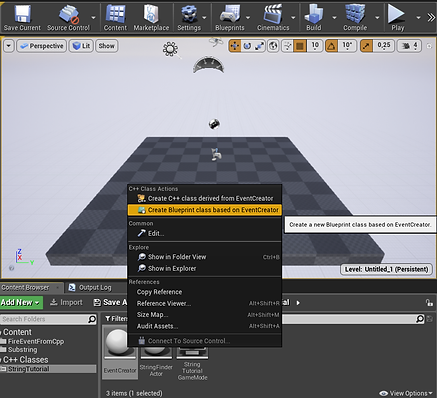437x398 pixels.
Task: Adjust camera speed setting 4
Action: [x=409, y=46]
